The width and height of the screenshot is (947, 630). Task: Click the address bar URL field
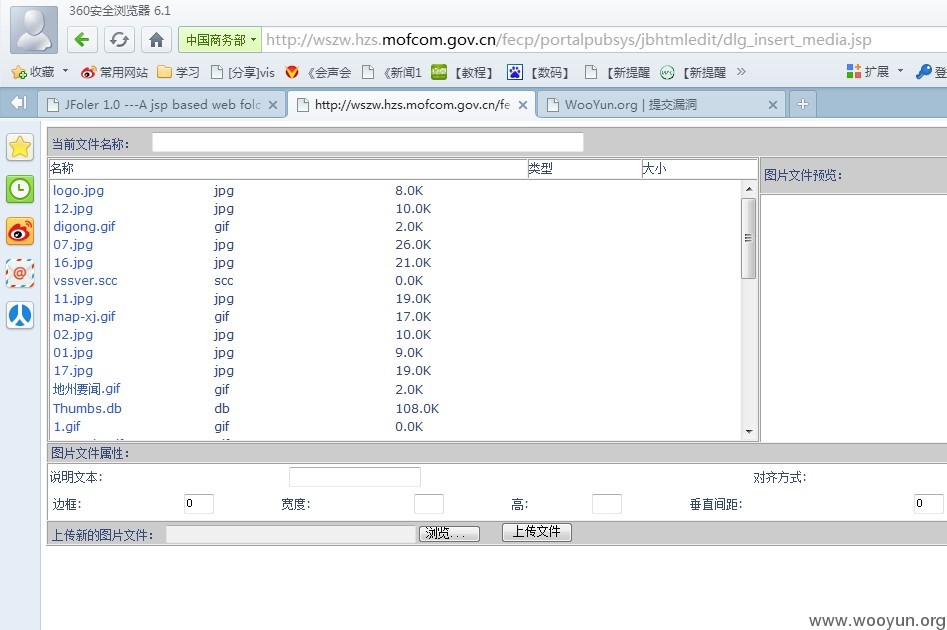pyautogui.click(x=604, y=40)
